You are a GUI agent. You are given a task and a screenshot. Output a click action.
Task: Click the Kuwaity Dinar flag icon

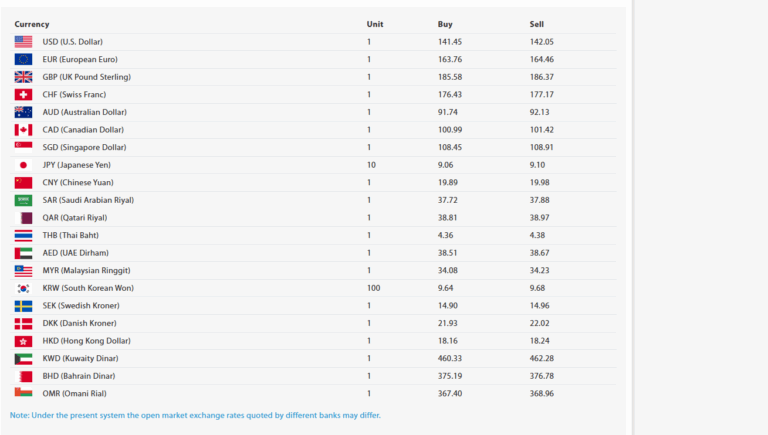click(x=23, y=358)
